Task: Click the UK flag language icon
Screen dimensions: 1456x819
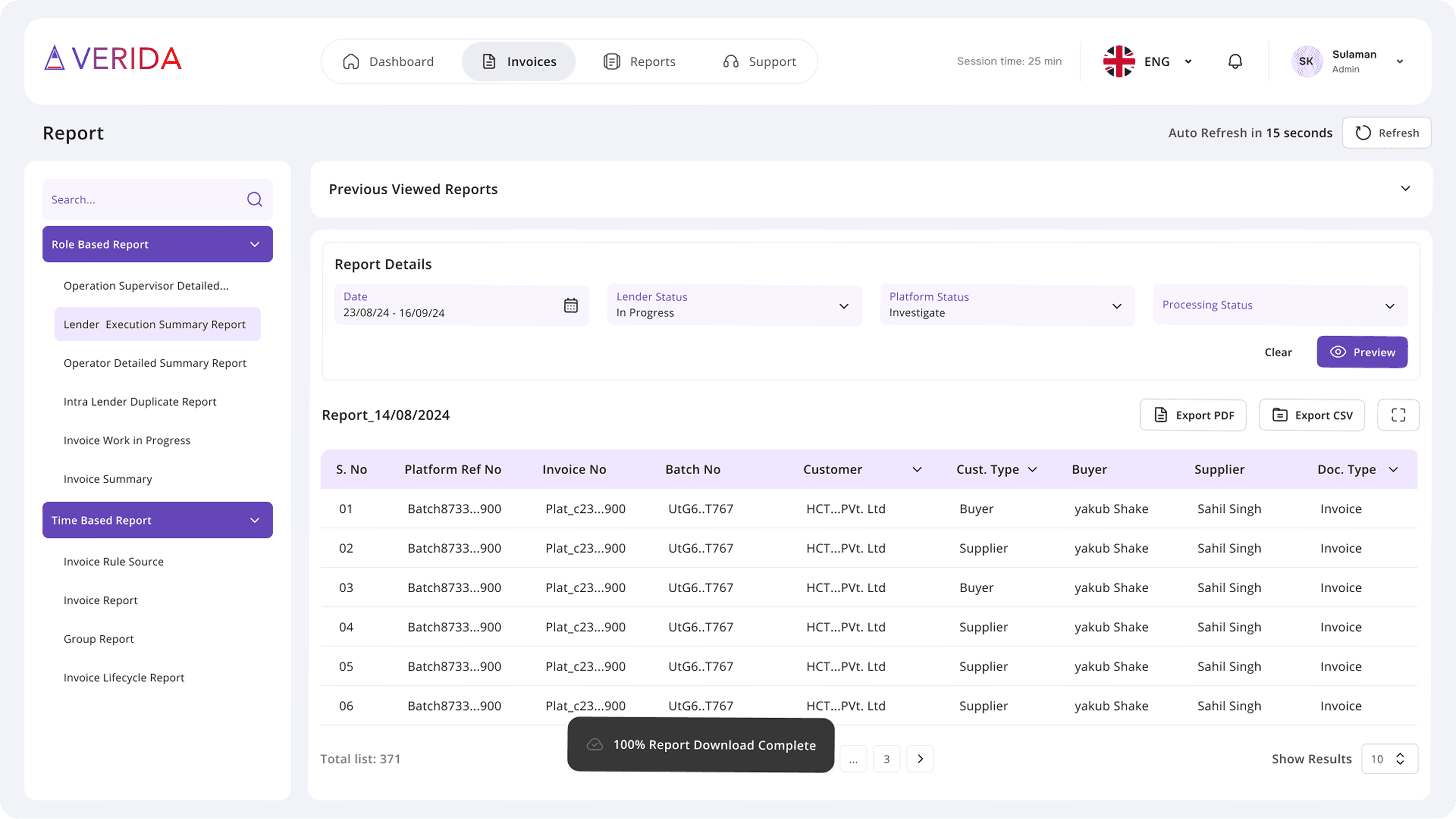Action: [x=1119, y=61]
